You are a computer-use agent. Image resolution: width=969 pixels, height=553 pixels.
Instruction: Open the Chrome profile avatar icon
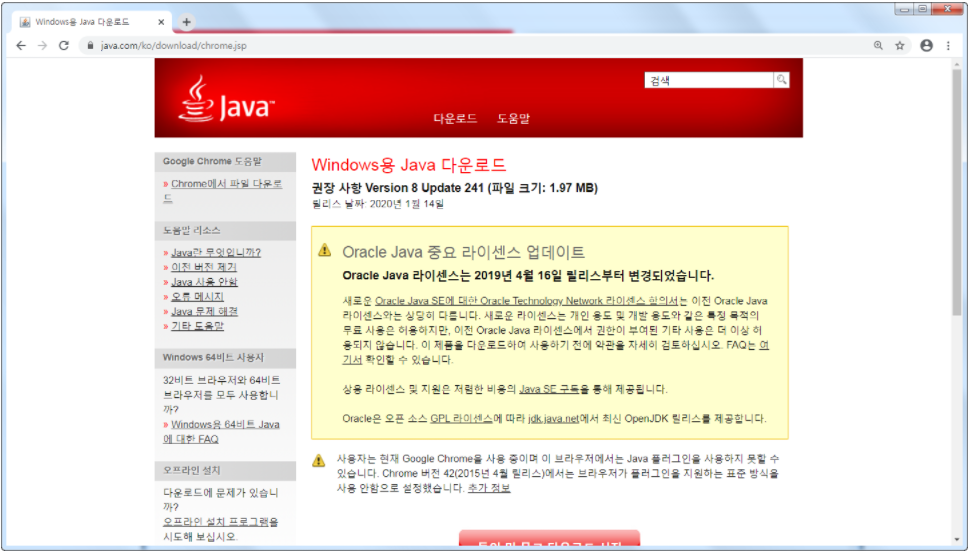pos(926,46)
